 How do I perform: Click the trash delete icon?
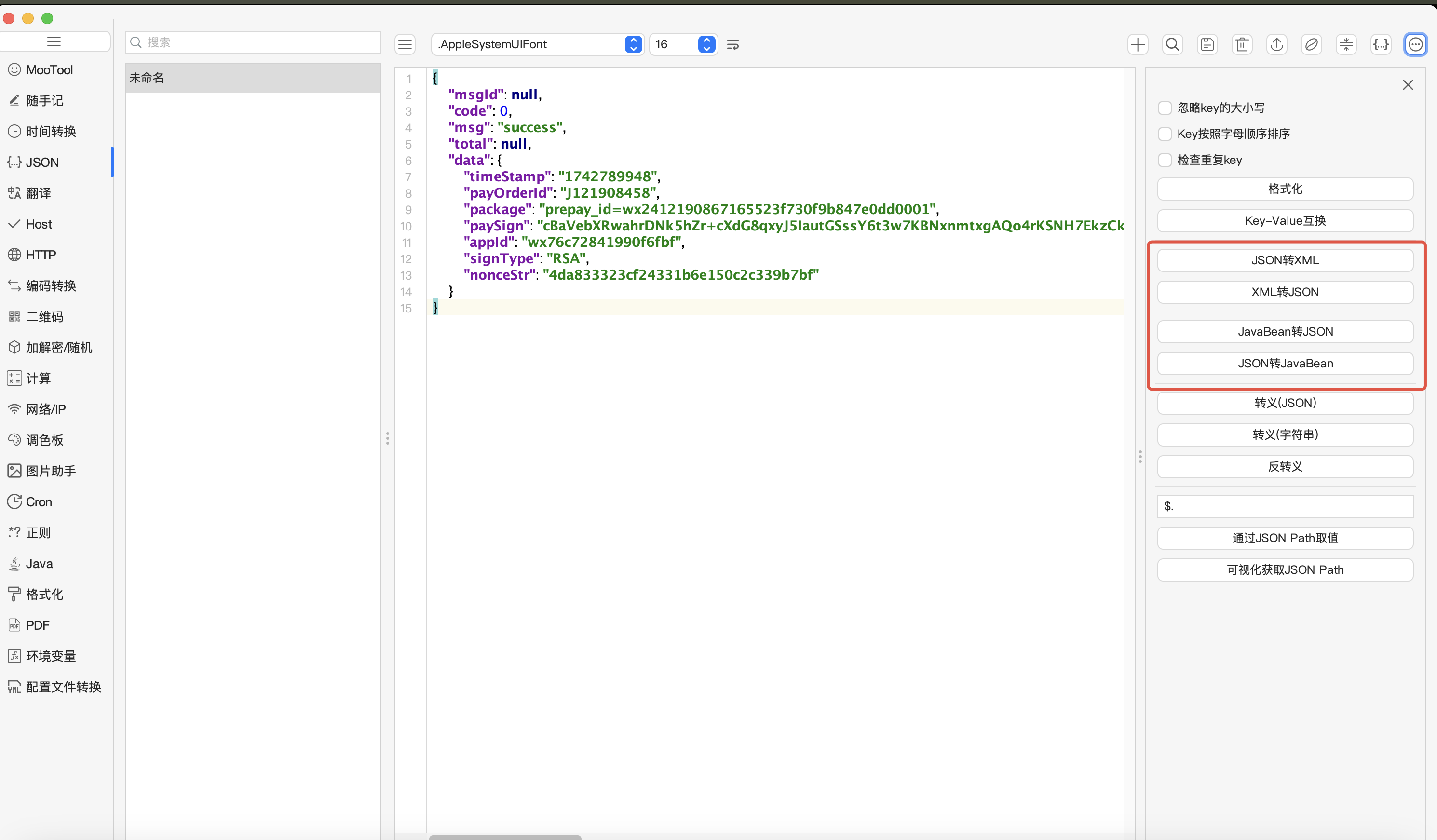1241,44
